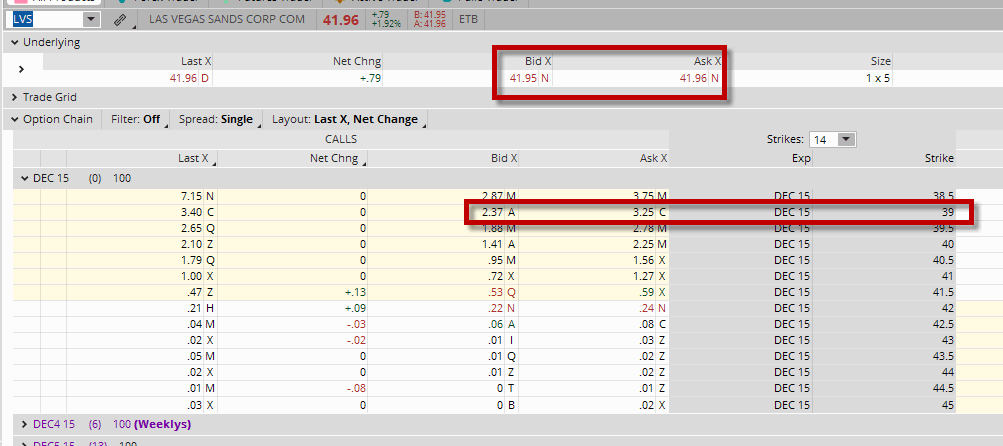Select the LVS symbol input field
The width and height of the screenshot is (1003, 446).
coord(47,19)
